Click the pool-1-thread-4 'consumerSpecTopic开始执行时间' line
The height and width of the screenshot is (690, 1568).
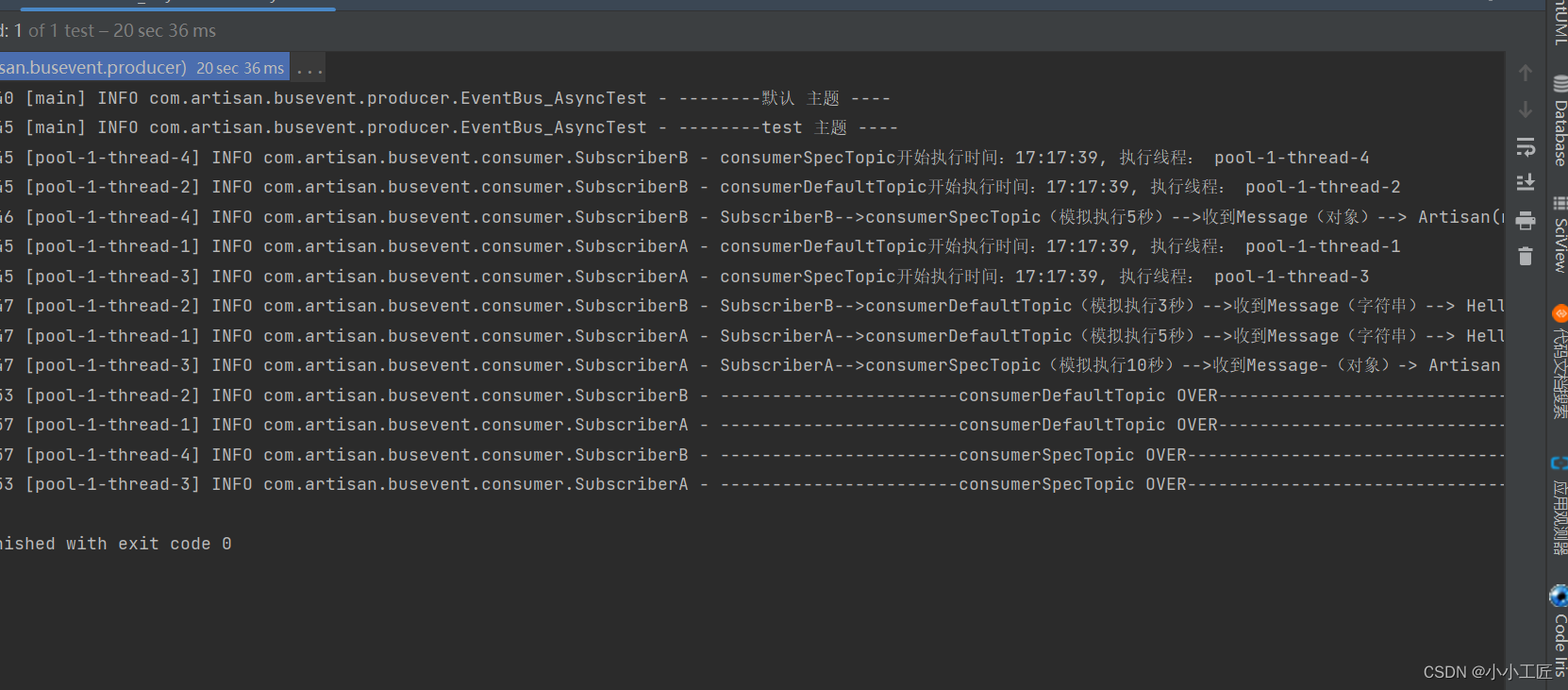(x=685, y=158)
